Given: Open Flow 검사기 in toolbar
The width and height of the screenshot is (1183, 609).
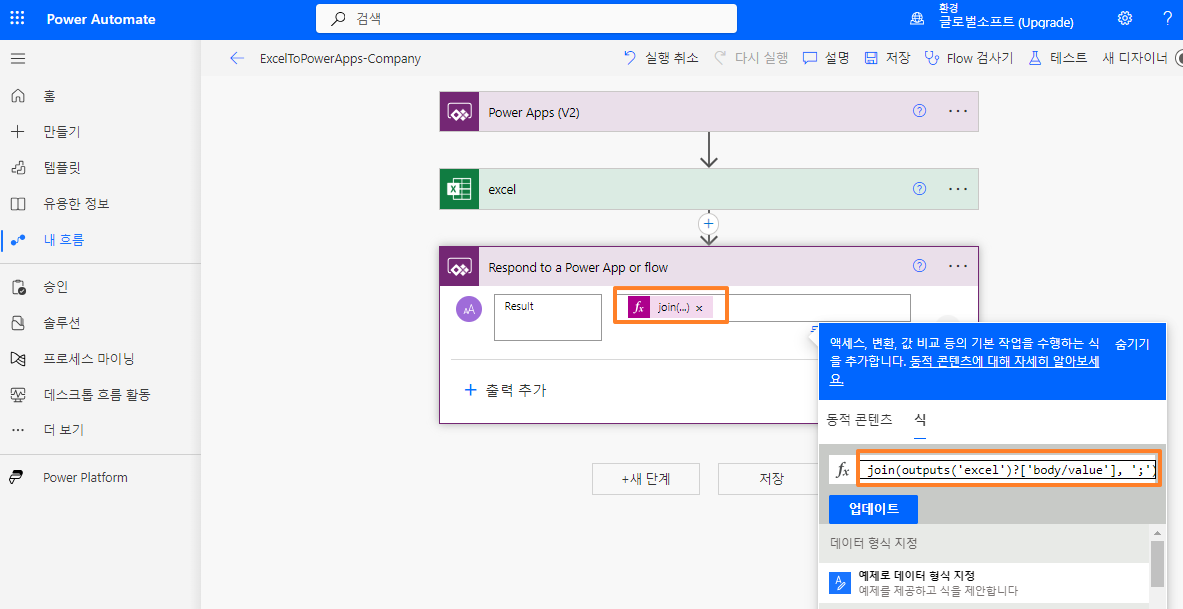Looking at the screenshot, I should coord(969,58).
